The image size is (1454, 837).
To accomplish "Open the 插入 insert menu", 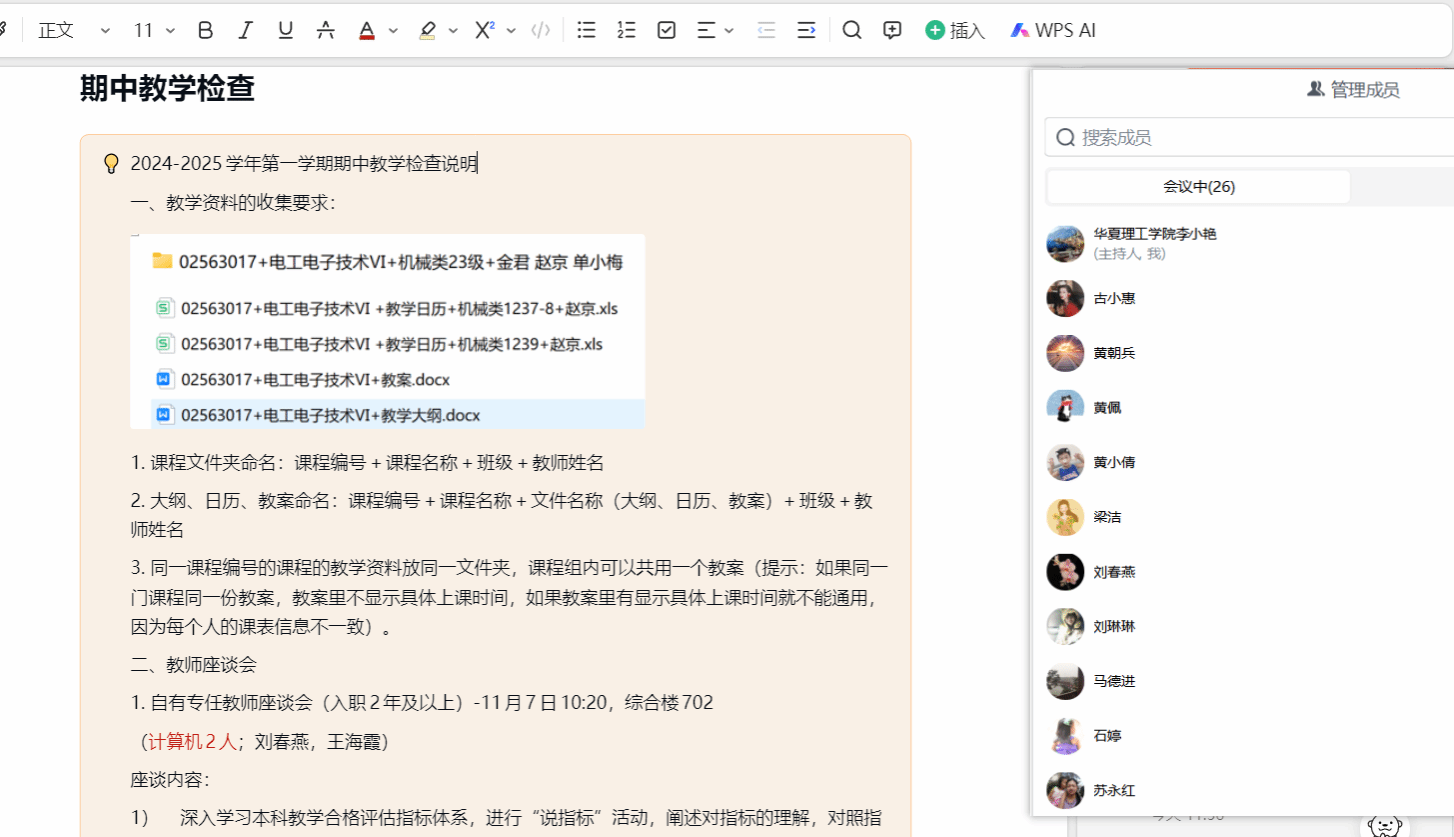I will 955,30.
